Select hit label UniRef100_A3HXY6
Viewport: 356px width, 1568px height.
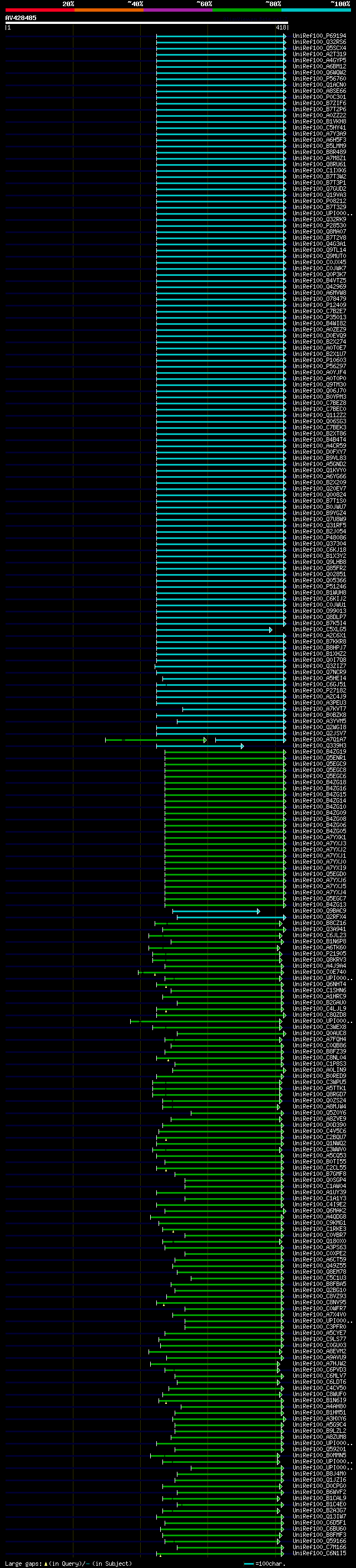point(319,1419)
